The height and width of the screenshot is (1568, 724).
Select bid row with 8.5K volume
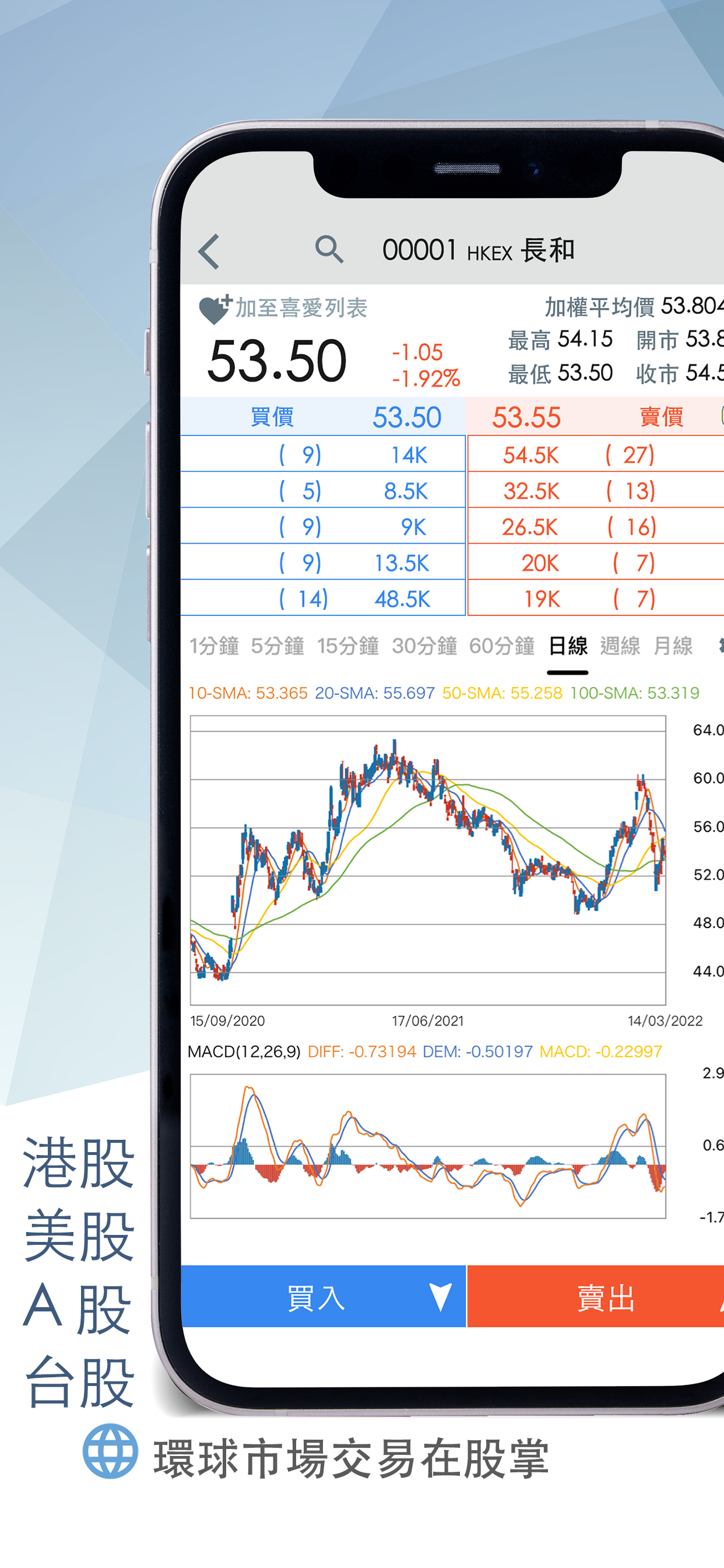coord(323,490)
